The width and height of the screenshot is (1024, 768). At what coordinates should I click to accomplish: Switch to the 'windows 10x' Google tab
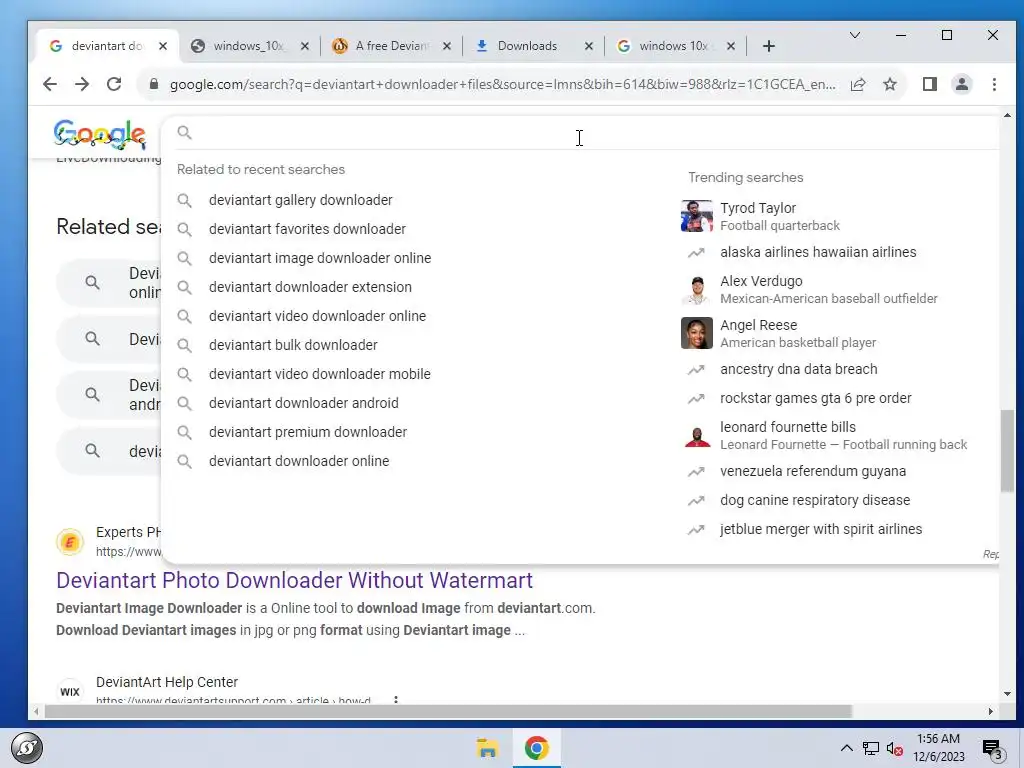pos(673,46)
